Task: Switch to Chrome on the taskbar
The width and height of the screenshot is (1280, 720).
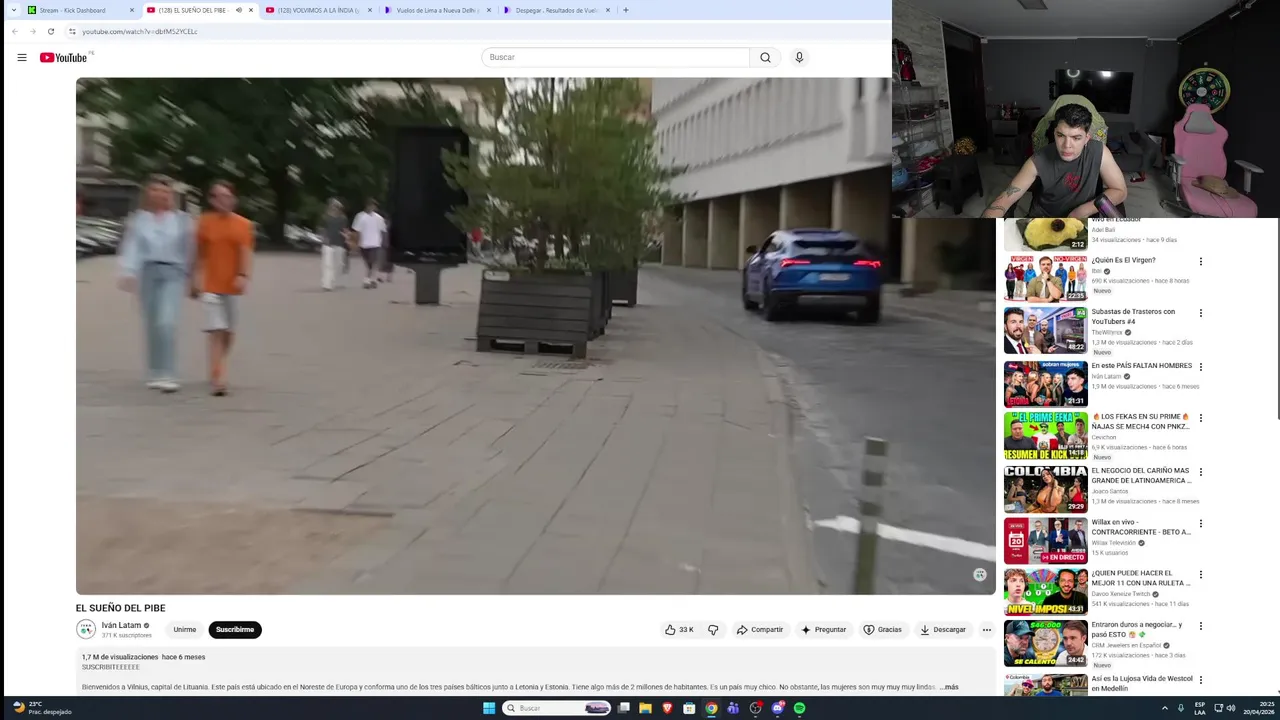Action: [x=711, y=708]
